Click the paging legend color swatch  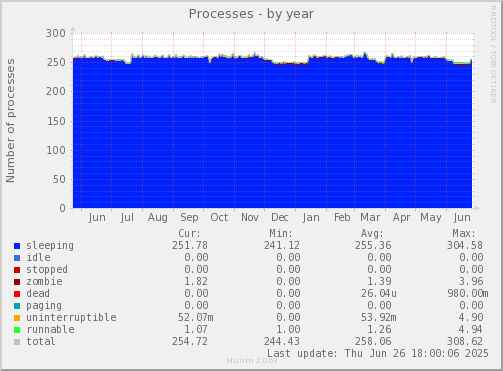(17, 306)
